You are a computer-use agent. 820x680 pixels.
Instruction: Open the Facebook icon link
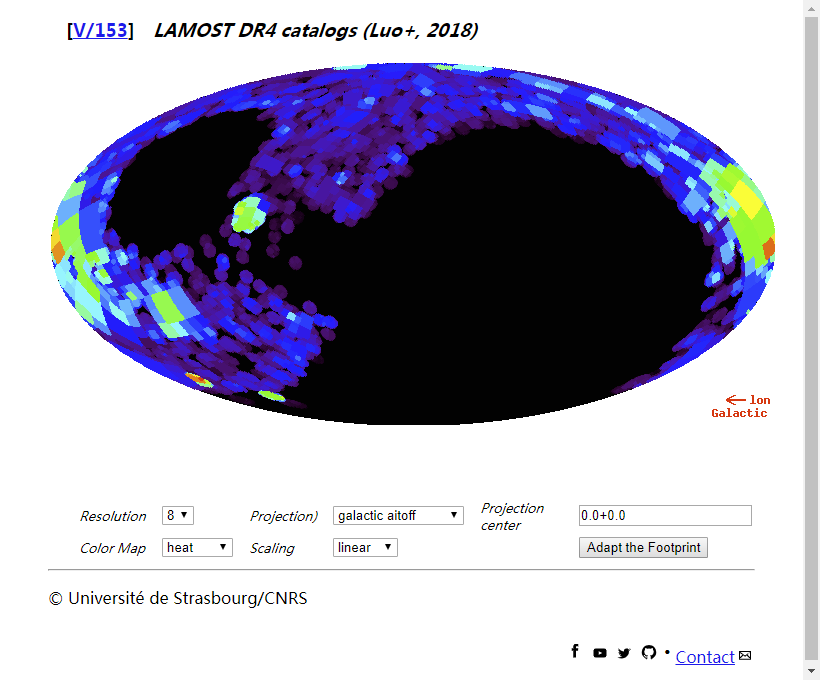pos(575,651)
